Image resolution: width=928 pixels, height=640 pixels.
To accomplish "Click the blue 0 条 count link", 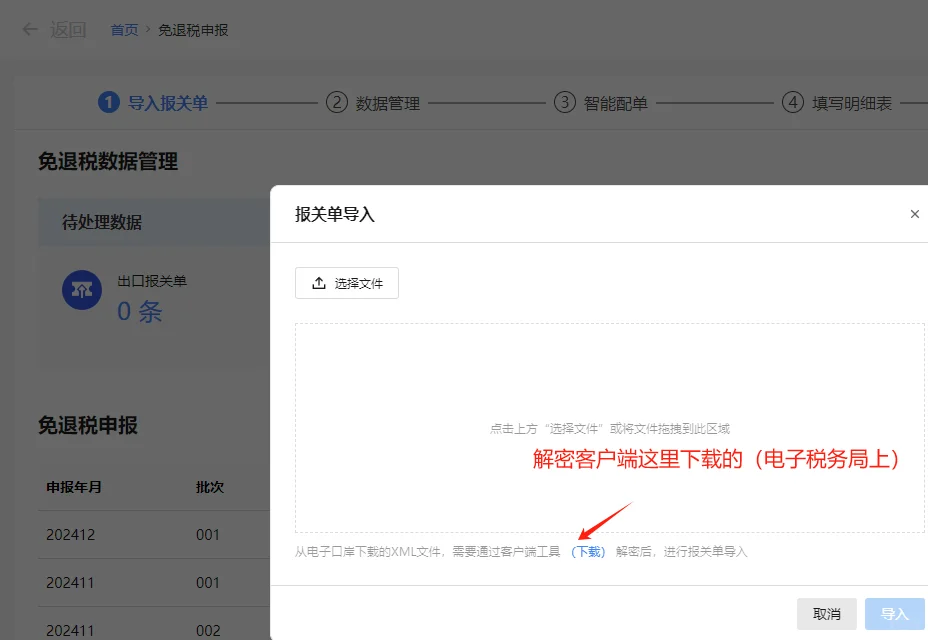I will click(x=138, y=311).
